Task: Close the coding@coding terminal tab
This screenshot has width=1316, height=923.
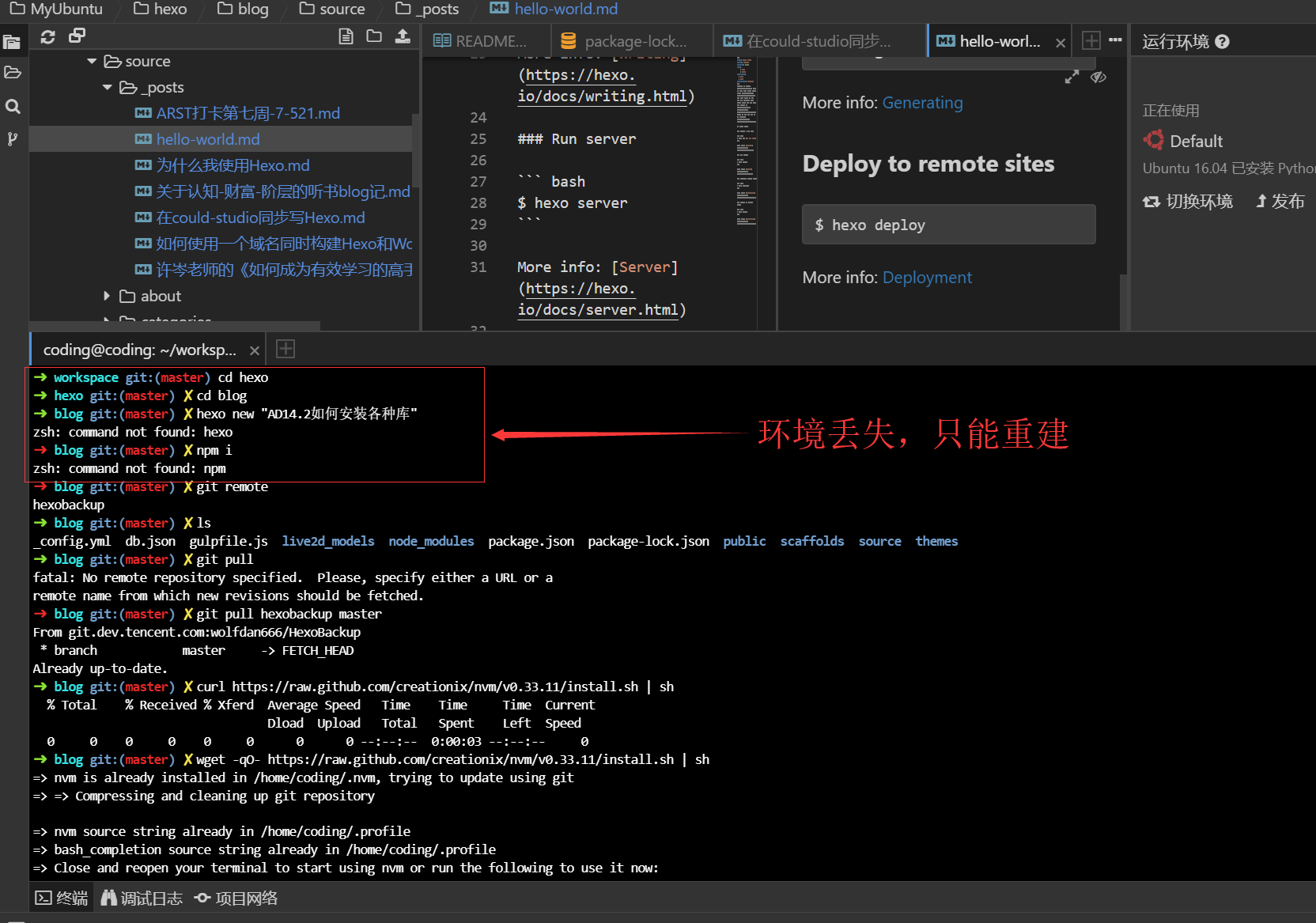Action: click(255, 350)
